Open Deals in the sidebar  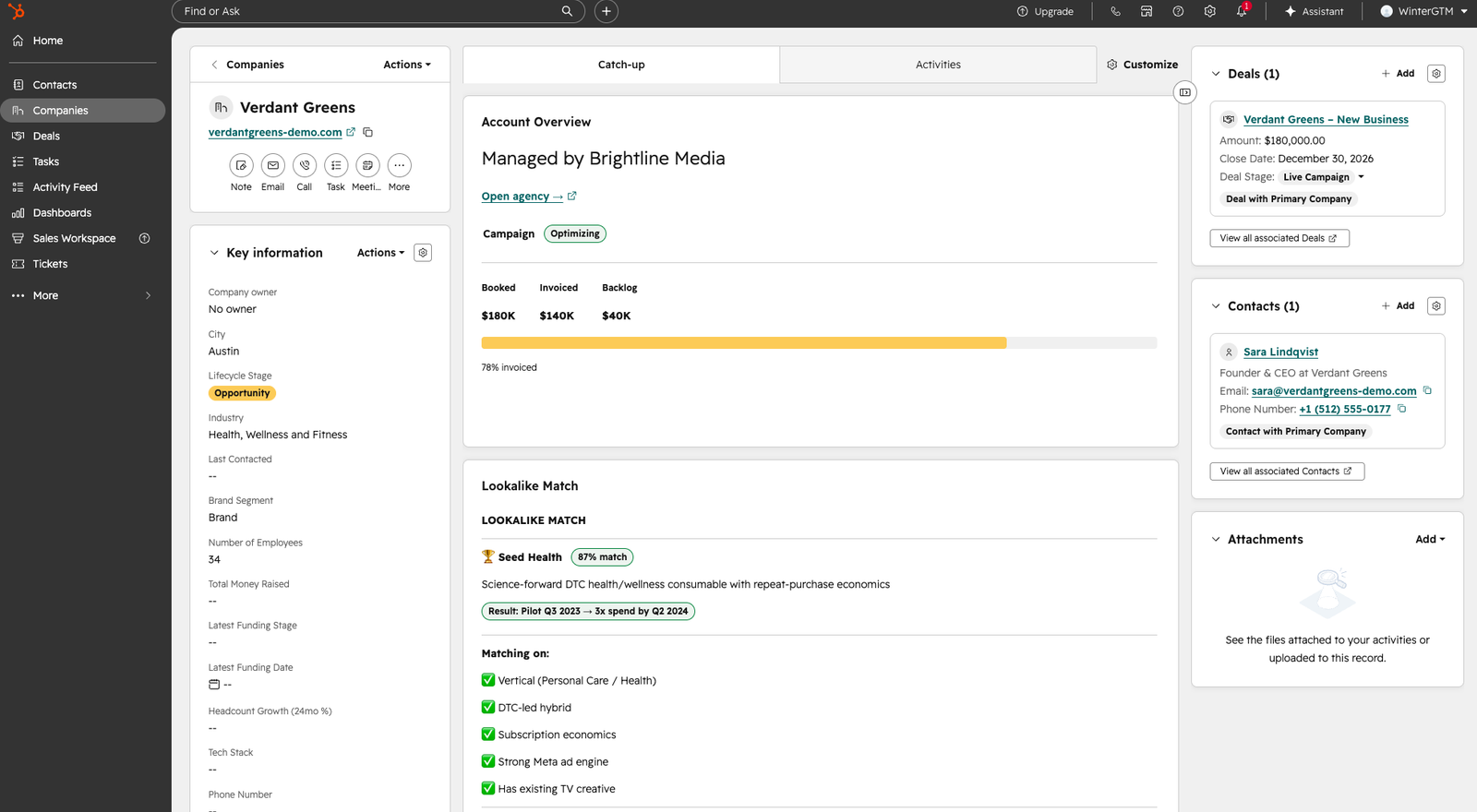(x=83, y=136)
